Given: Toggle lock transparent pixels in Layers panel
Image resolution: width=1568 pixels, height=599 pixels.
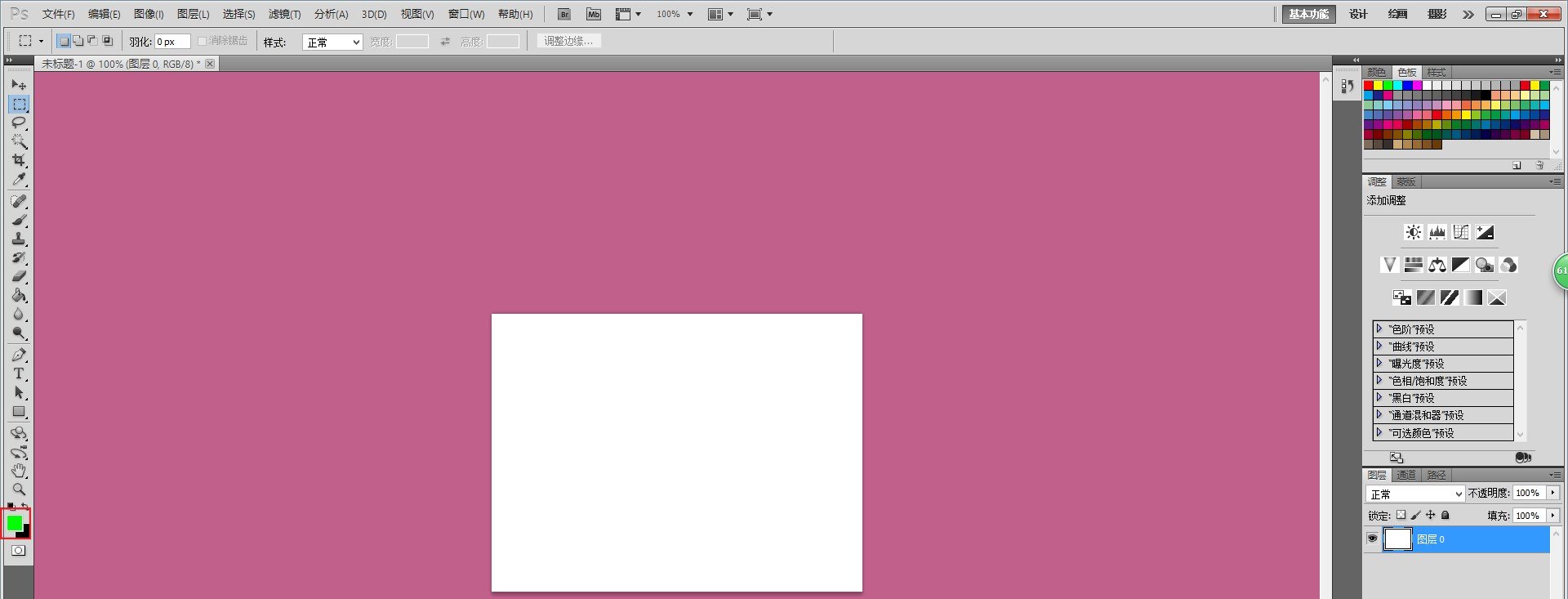Looking at the screenshot, I should coord(1401,515).
